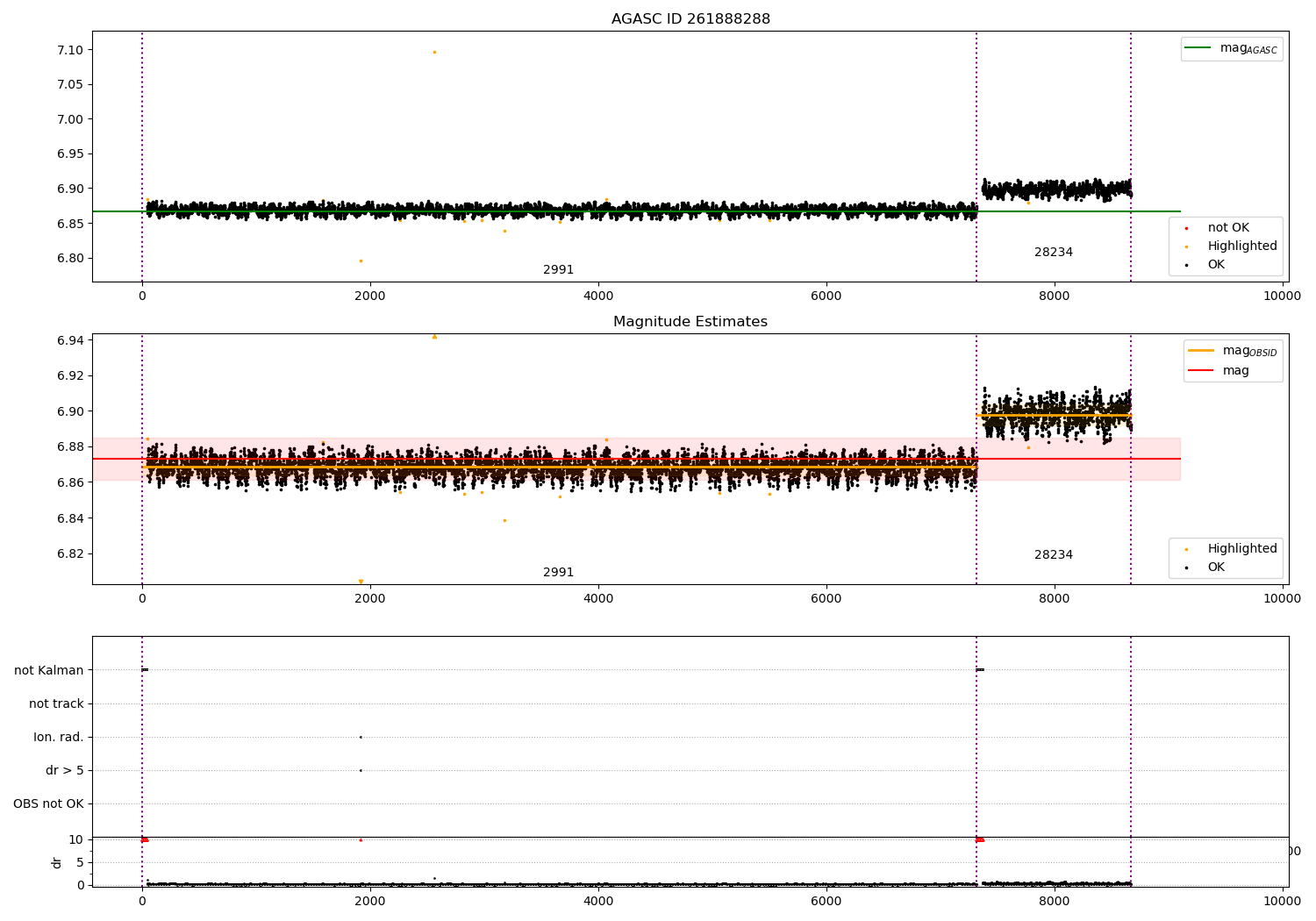Click the 6.82 tick label on middle plot

(69, 553)
